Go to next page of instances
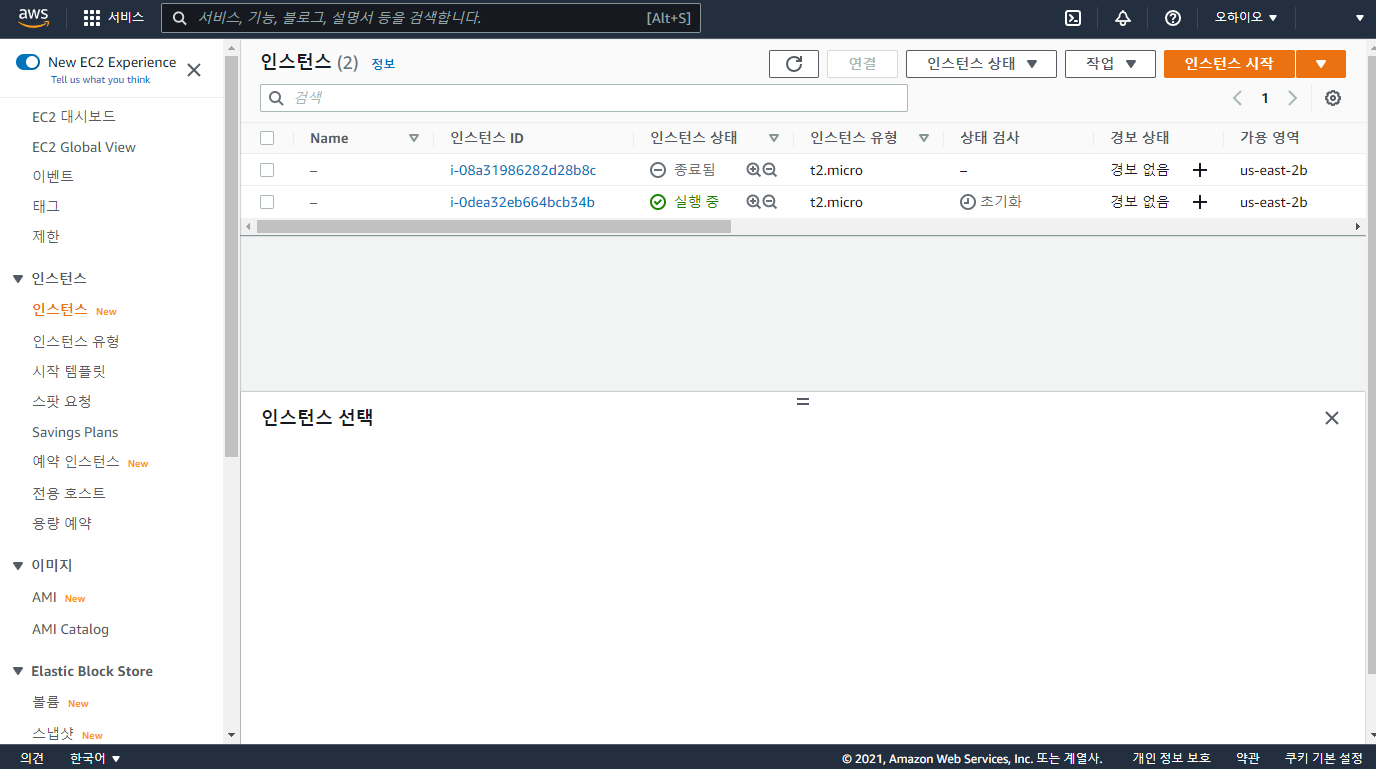 point(1292,98)
